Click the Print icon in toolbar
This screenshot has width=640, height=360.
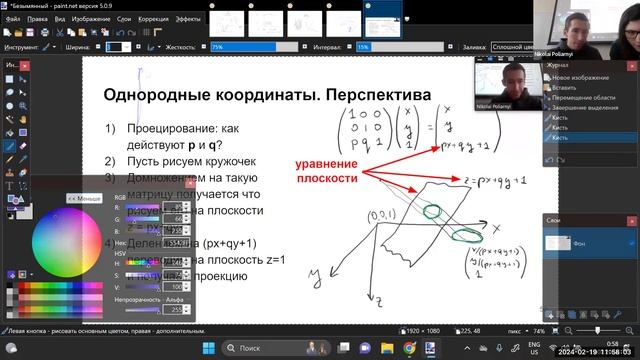[x=44, y=32]
